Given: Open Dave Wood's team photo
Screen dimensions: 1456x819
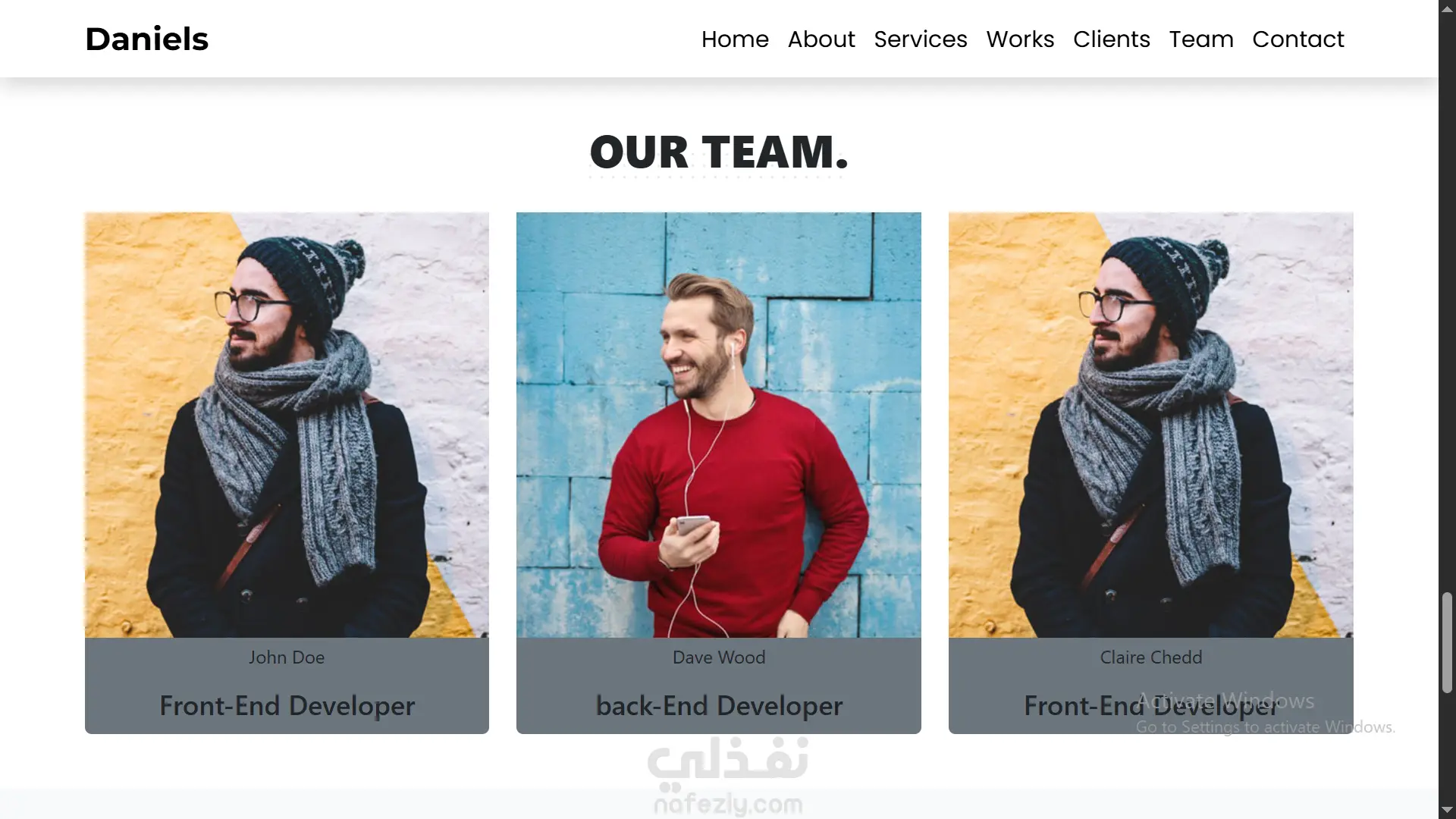Looking at the screenshot, I should [x=719, y=425].
